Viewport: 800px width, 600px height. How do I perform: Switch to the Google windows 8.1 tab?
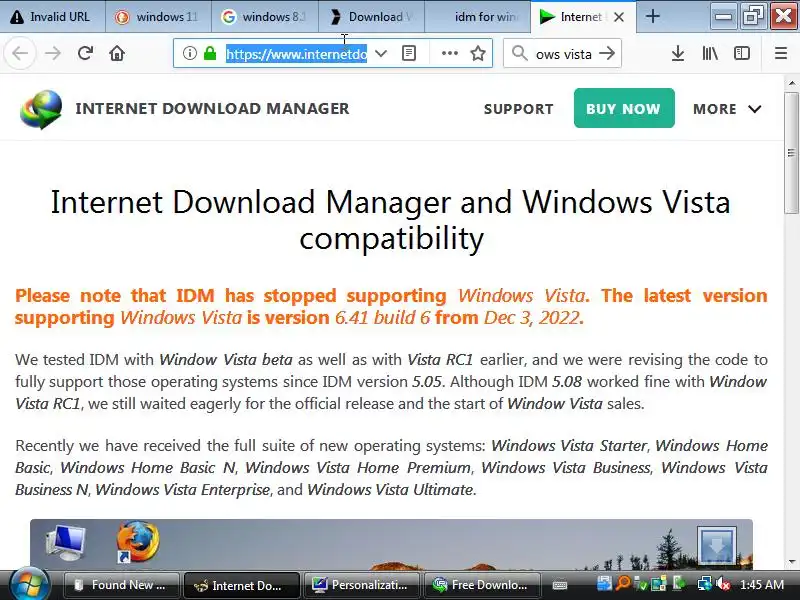(x=265, y=17)
